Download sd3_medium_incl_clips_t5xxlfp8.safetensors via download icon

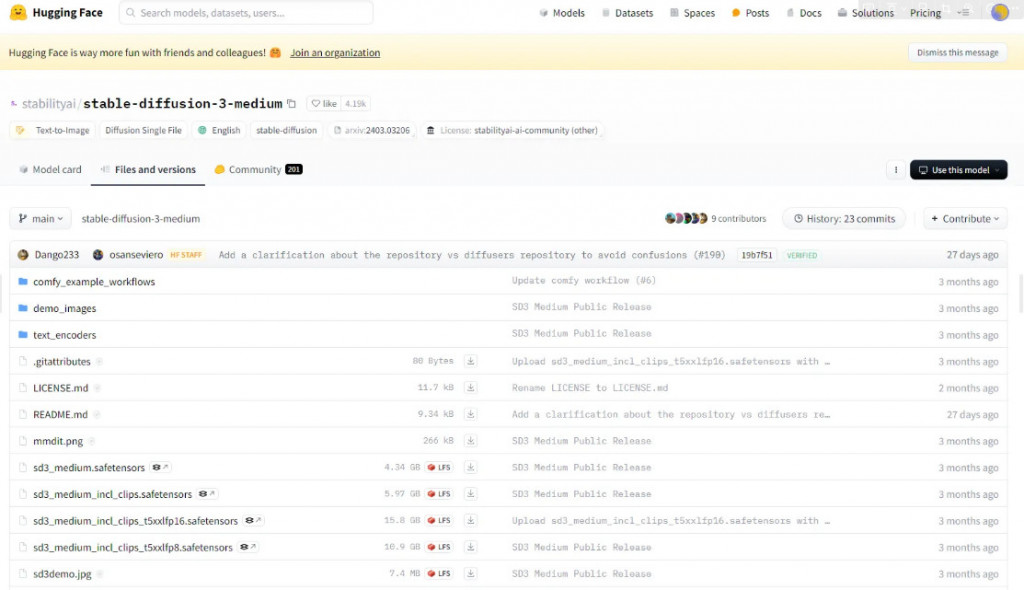point(470,547)
